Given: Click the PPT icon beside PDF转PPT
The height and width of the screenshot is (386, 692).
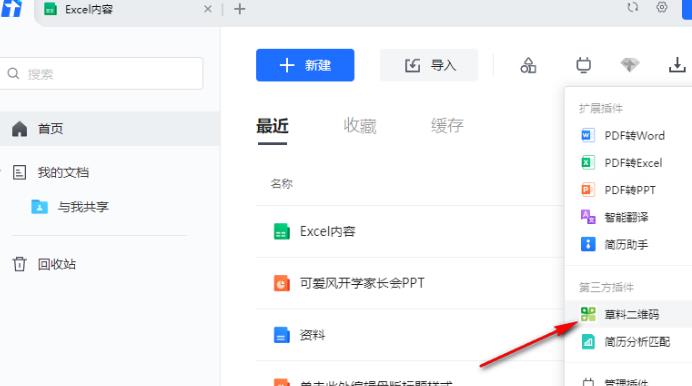Looking at the screenshot, I should (x=588, y=190).
